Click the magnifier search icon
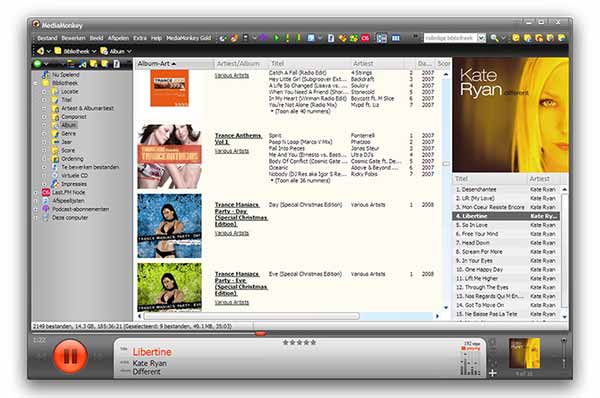Screen dimensions: 600x398 coord(495,38)
